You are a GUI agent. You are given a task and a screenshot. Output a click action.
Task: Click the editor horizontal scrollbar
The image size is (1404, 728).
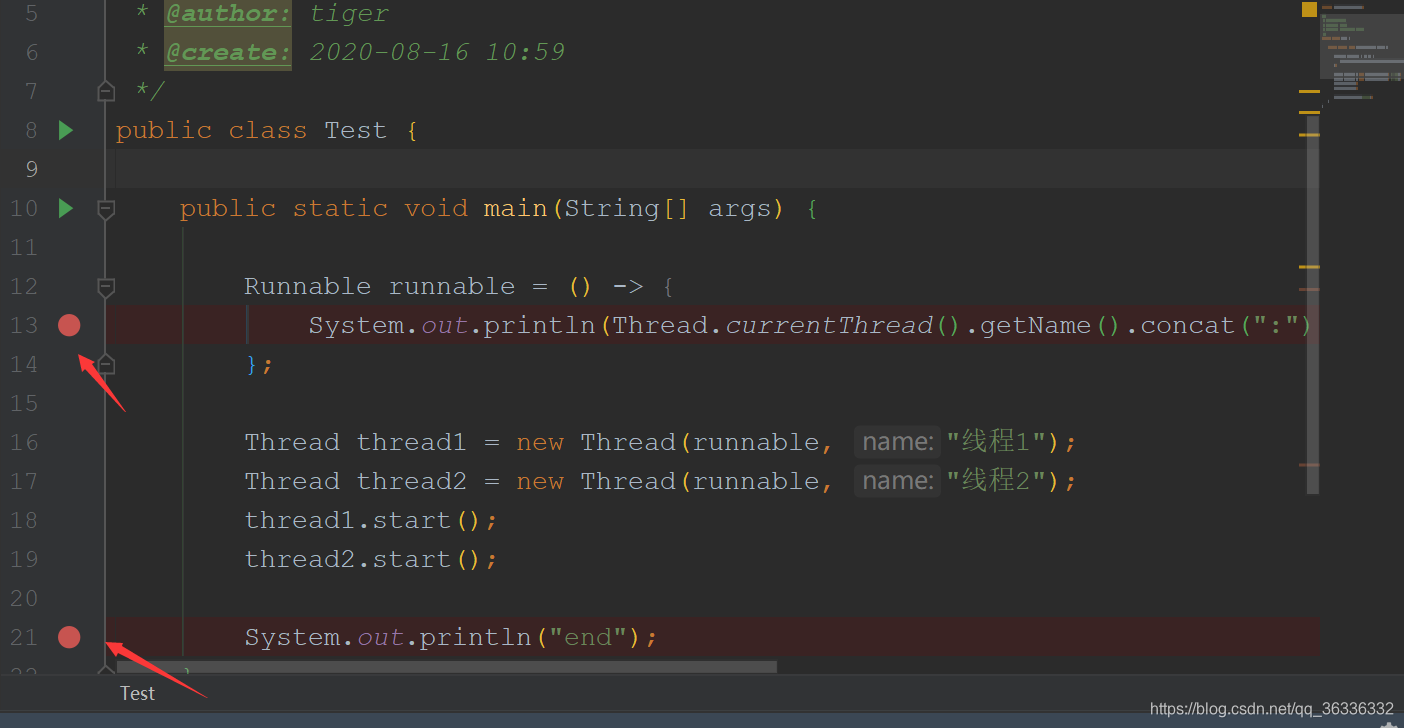tap(447, 666)
